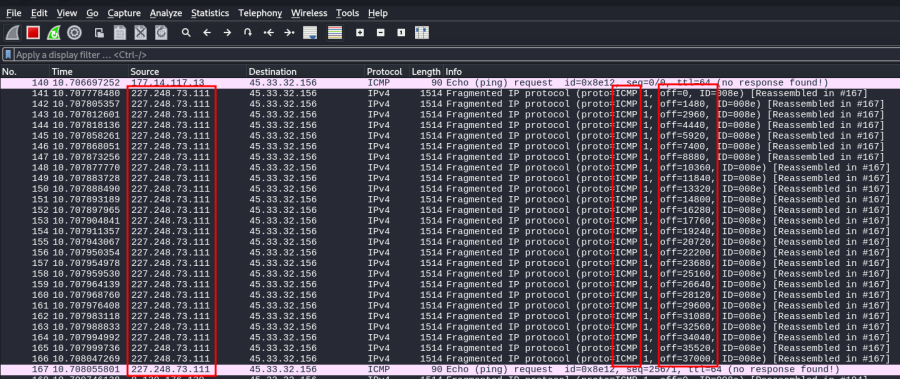Sort by the Source column header
900x379 pixels.
click(x=187, y=72)
